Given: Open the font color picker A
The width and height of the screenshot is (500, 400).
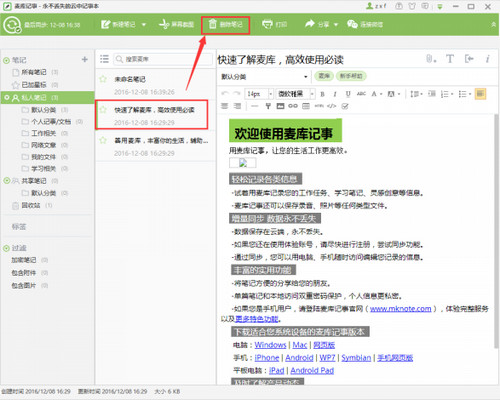Looking at the screenshot, I should [x=376, y=94].
